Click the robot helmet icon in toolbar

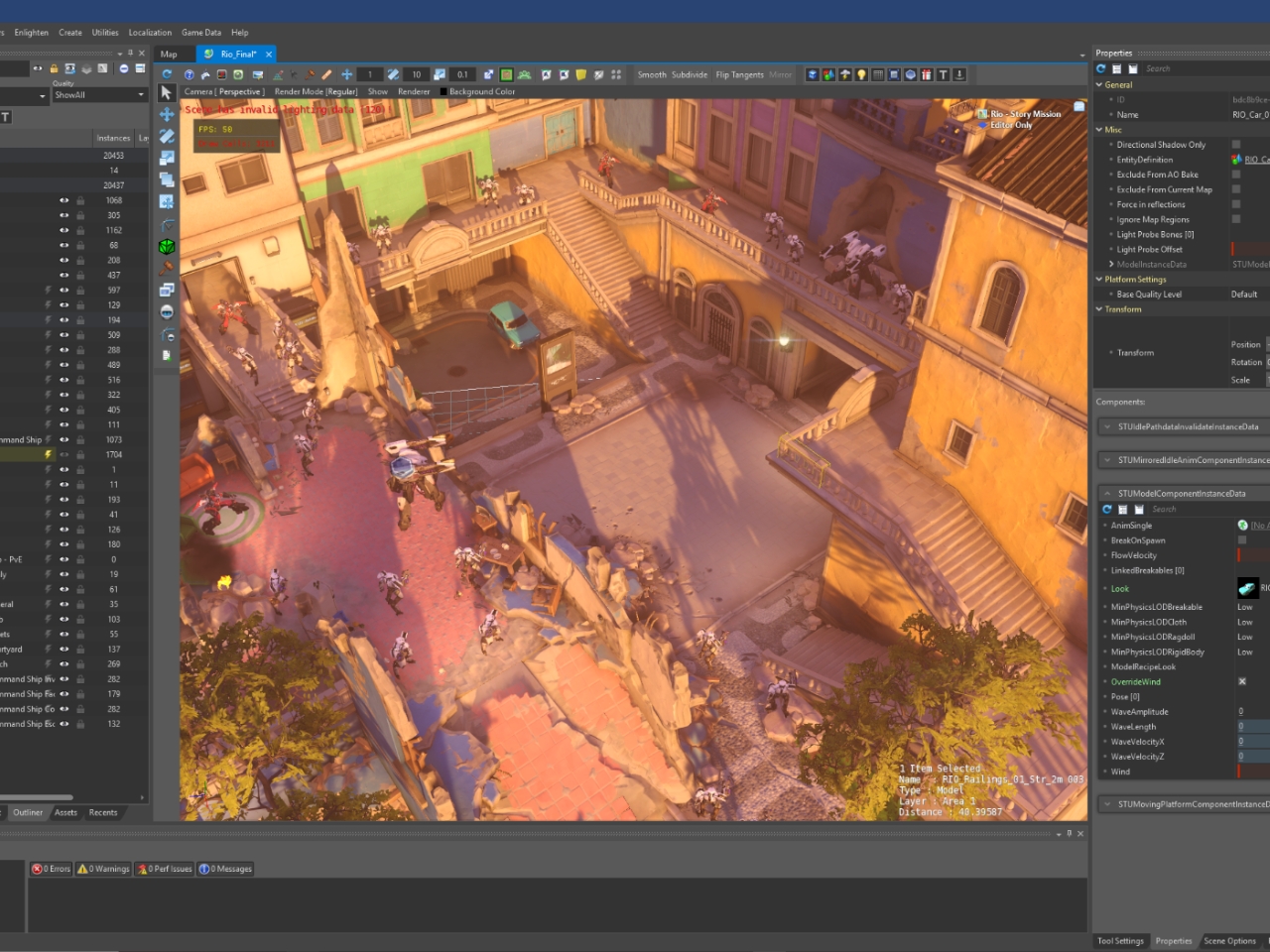click(x=167, y=311)
